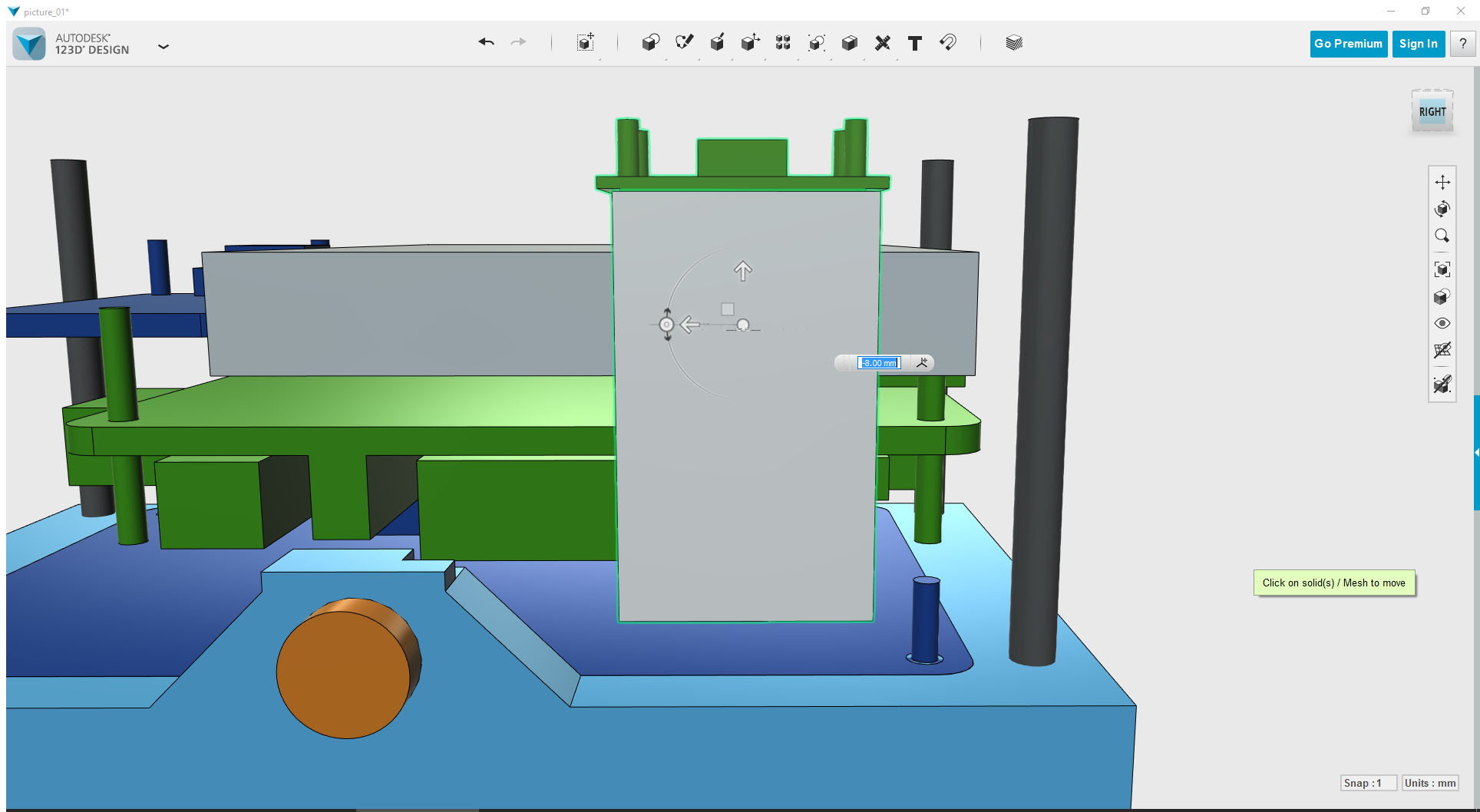Switch to the picture_01 document tab
Viewport: 1480px width, 812px height.
(x=44, y=11)
